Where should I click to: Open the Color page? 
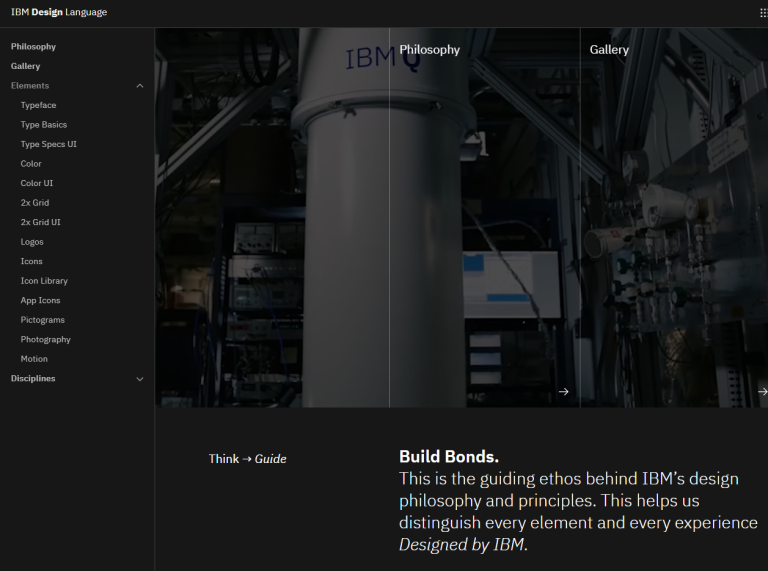(x=31, y=164)
